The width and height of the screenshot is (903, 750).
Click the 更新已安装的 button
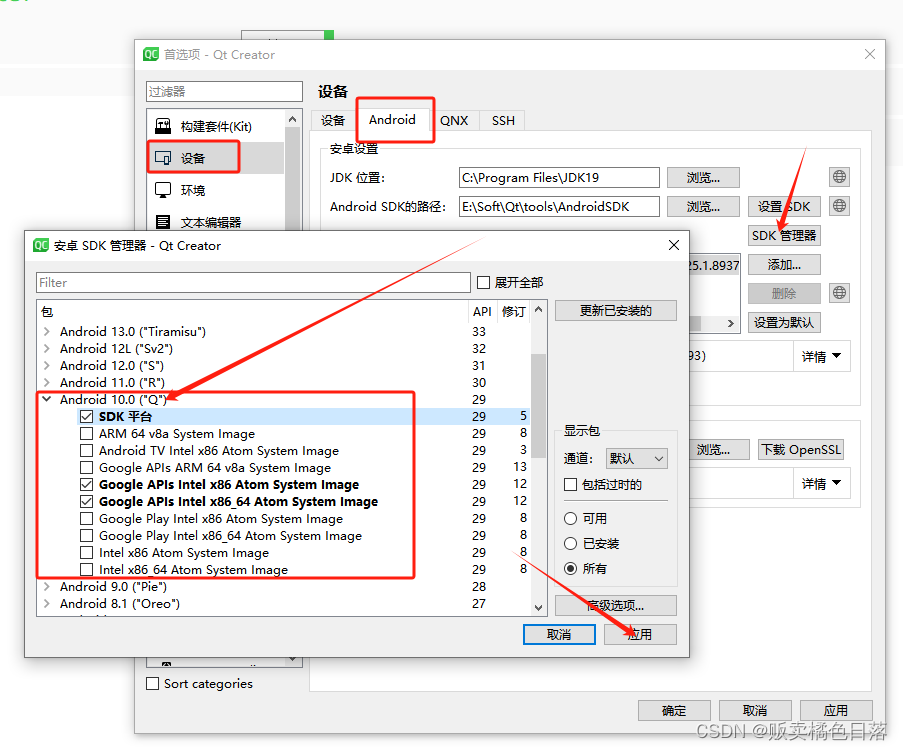tap(615, 310)
